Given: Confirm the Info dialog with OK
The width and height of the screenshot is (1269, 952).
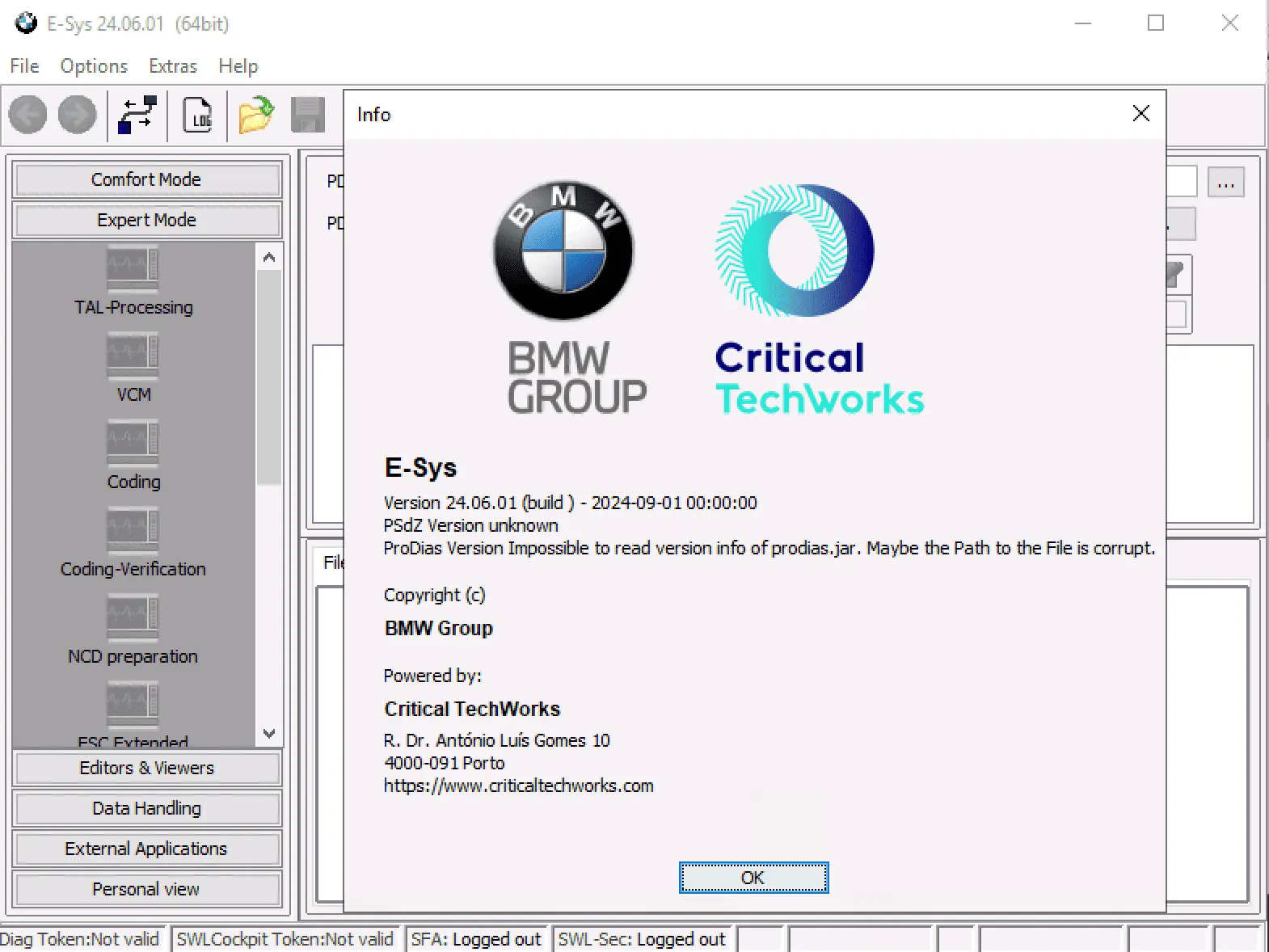Looking at the screenshot, I should tap(753, 878).
